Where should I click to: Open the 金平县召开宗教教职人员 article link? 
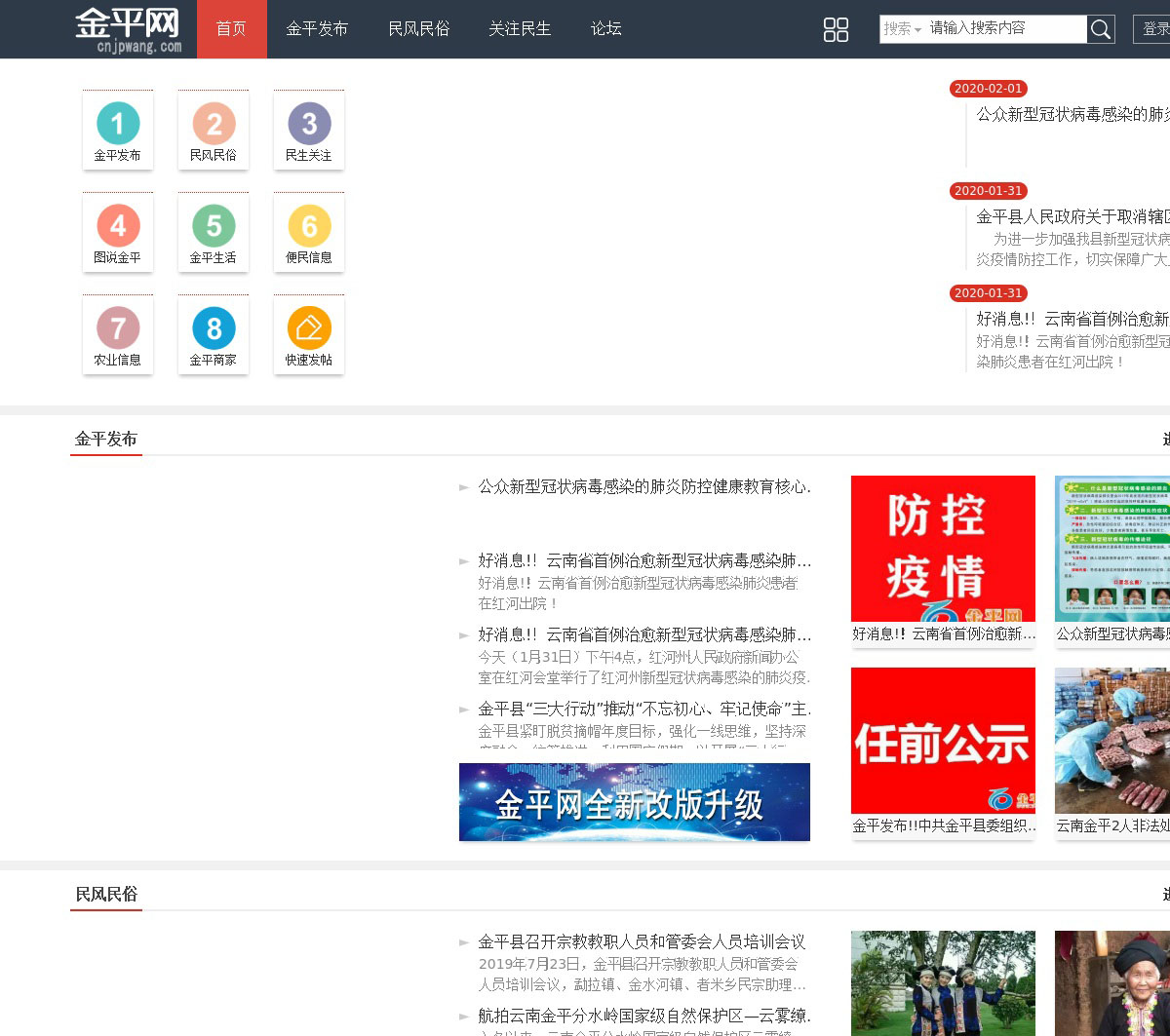point(641,941)
